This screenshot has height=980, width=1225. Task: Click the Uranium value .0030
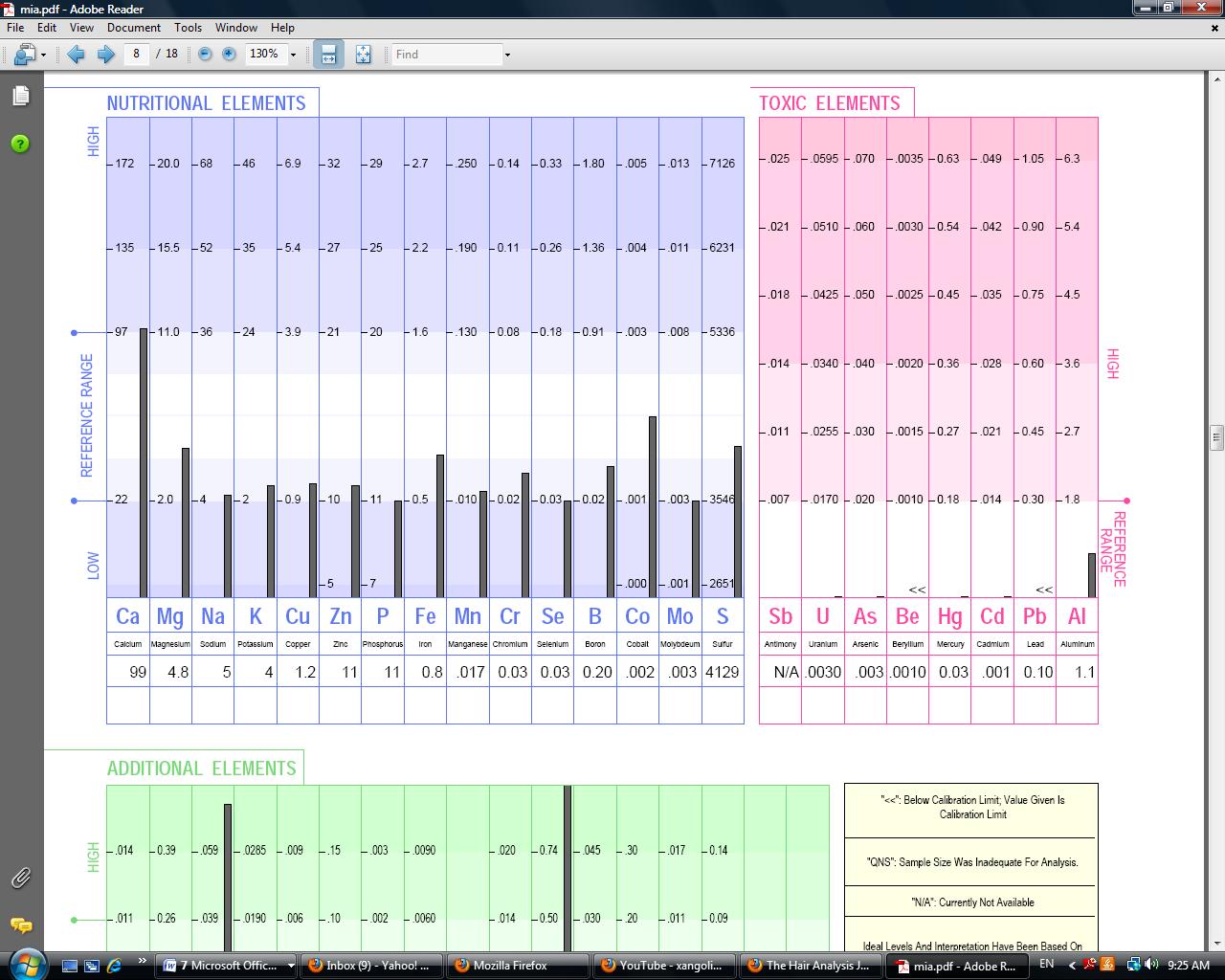[823, 672]
